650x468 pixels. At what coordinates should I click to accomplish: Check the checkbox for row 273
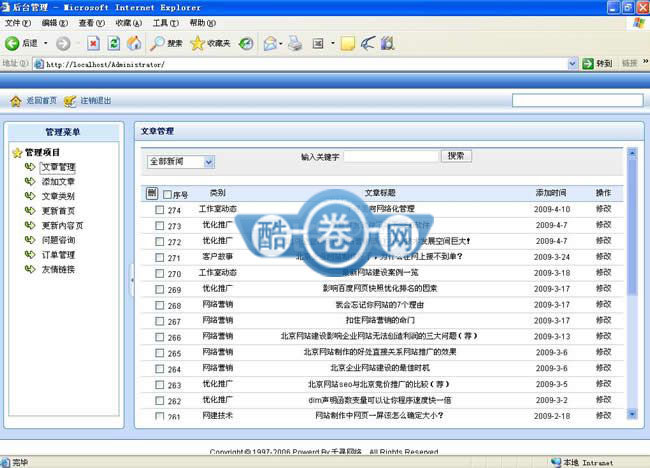[x=160, y=226]
